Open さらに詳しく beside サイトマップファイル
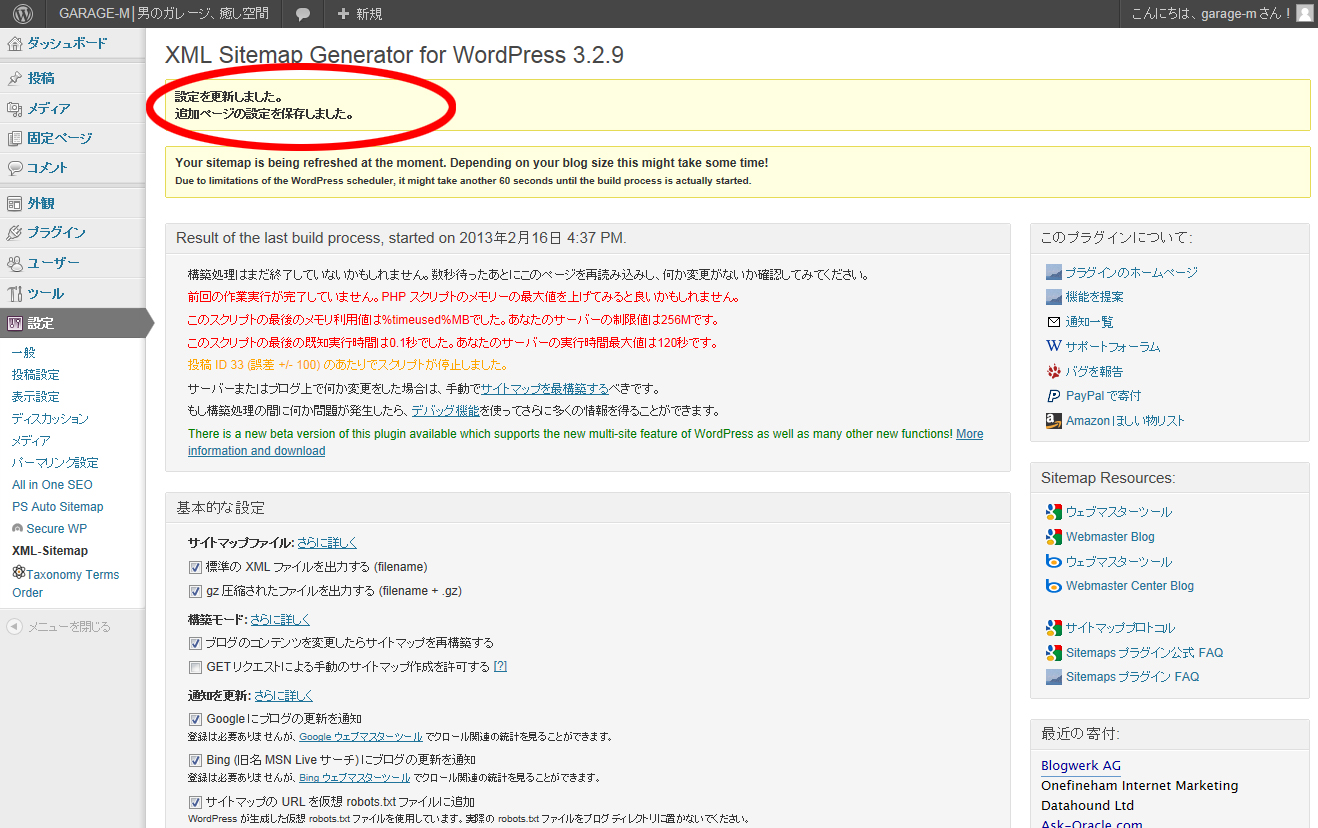 (x=327, y=543)
